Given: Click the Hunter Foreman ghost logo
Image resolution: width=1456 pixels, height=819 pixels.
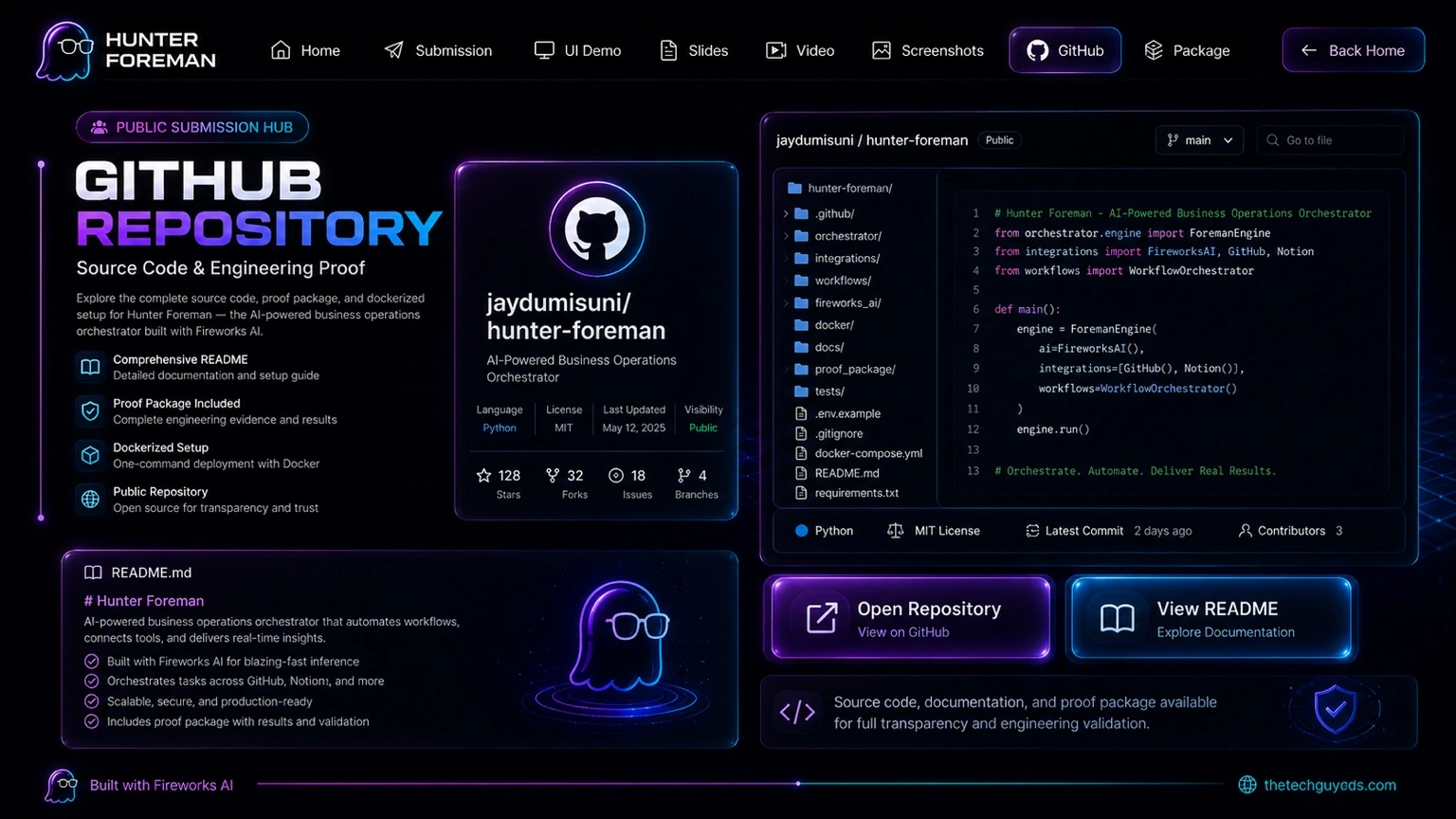Looking at the screenshot, I should click(64, 50).
